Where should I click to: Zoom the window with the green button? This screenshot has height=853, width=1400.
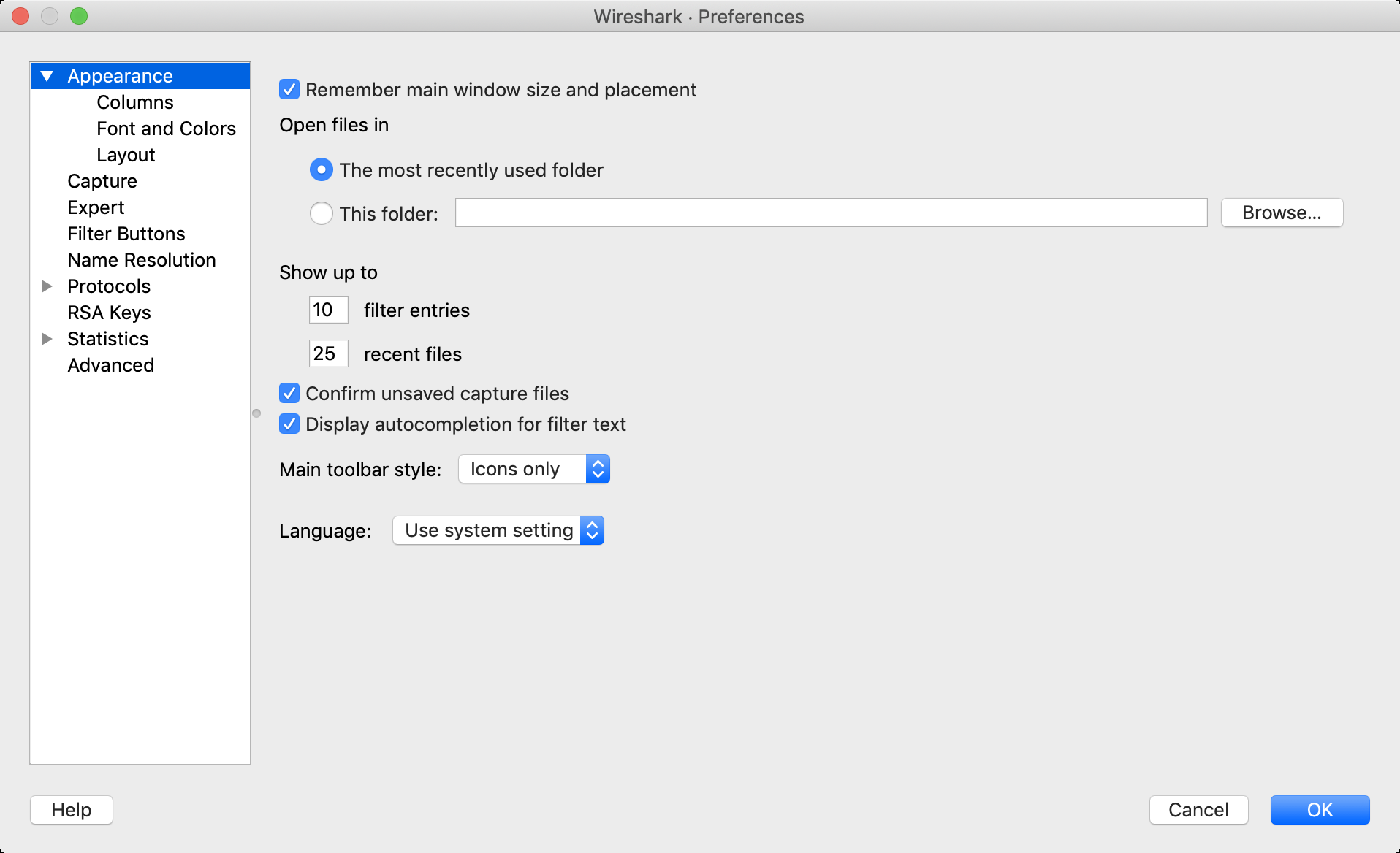tap(79, 16)
